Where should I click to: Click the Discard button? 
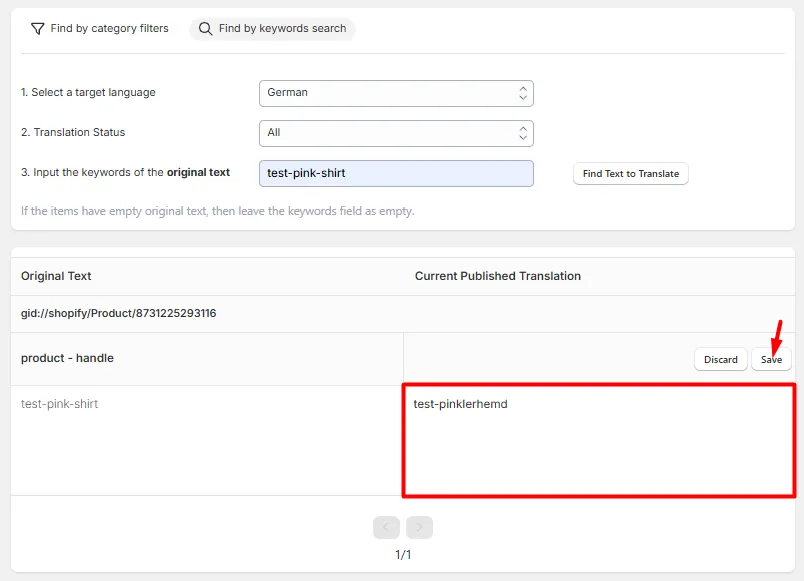click(x=720, y=359)
